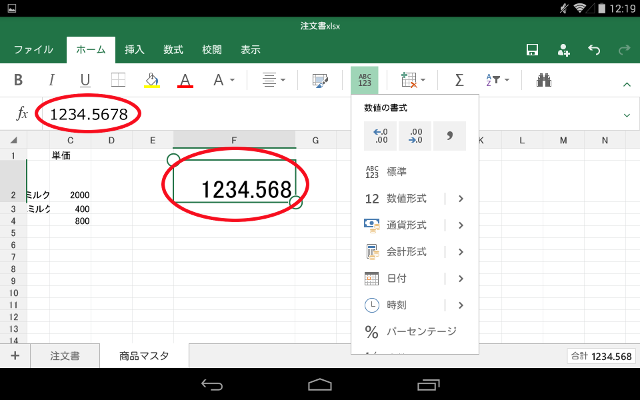The image size is (640, 400).
Task: Expand 日付 options arrow
Action: click(461, 278)
